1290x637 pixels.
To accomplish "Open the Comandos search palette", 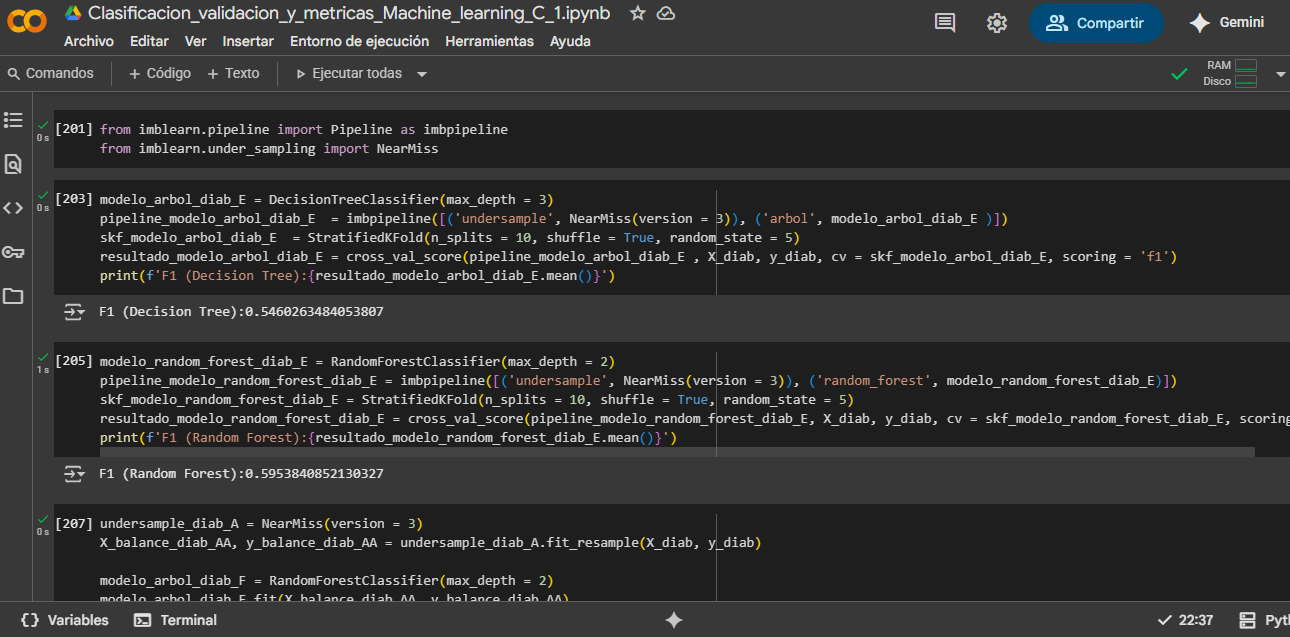I will click(50, 73).
